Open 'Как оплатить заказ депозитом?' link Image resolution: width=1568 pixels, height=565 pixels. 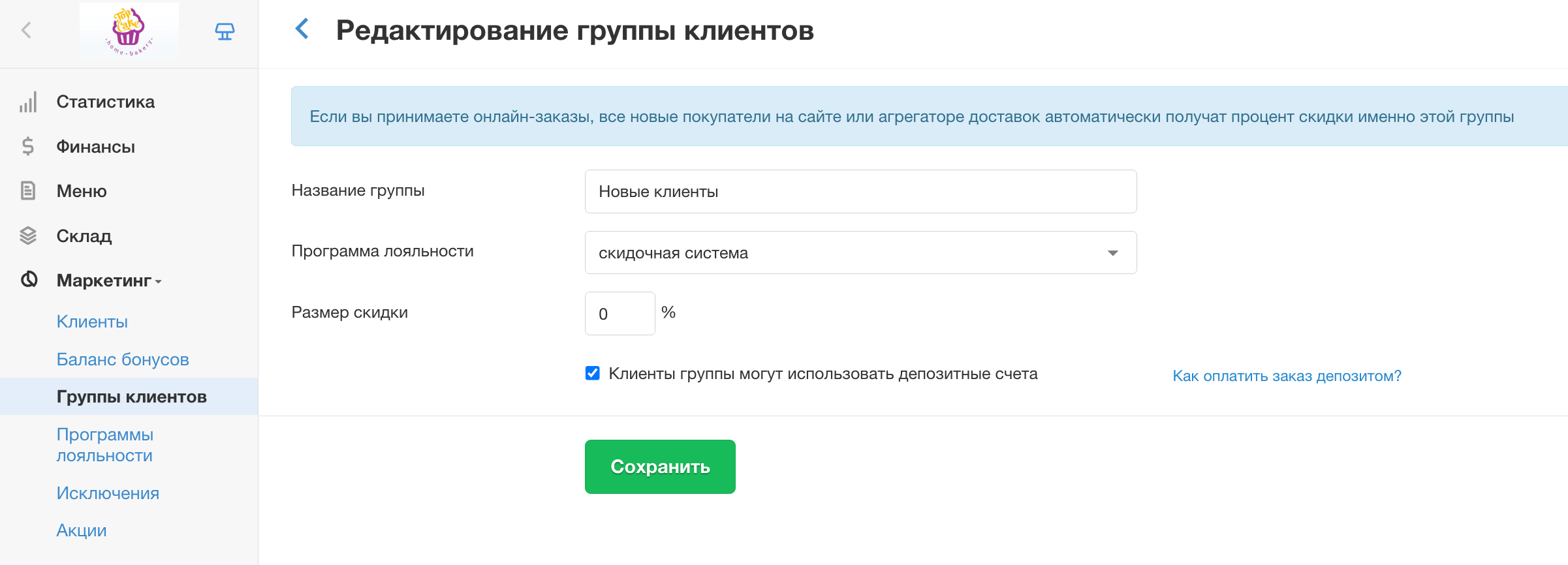point(1287,376)
